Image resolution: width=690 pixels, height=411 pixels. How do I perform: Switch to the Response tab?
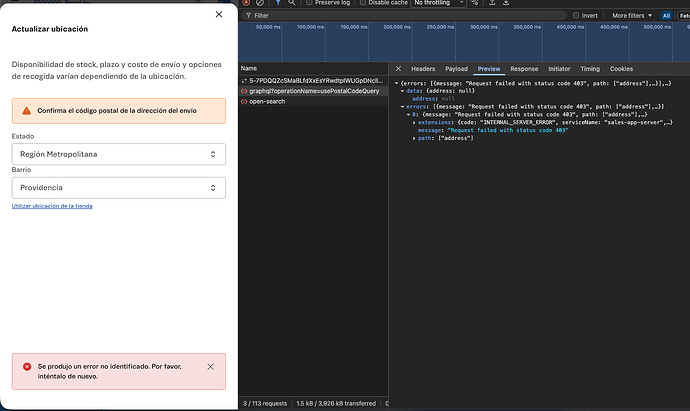(523, 68)
